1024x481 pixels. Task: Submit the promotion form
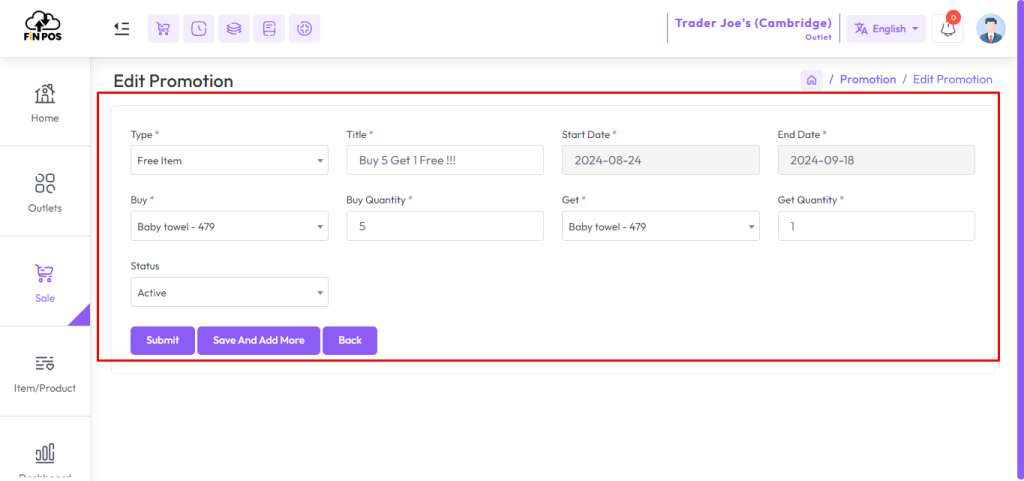pyautogui.click(x=163, y=341)
